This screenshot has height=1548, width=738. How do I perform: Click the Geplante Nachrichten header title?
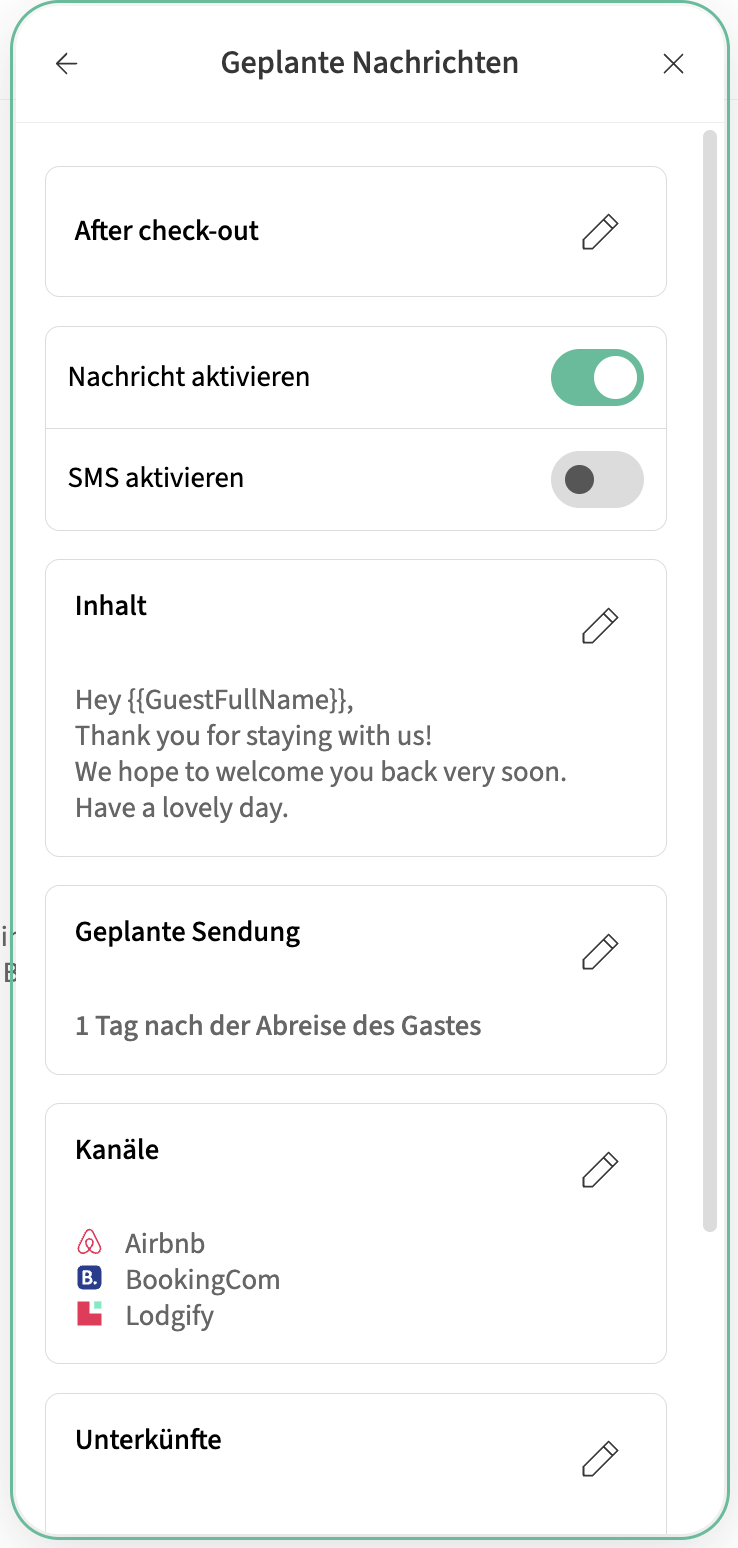tap(370, 63)
